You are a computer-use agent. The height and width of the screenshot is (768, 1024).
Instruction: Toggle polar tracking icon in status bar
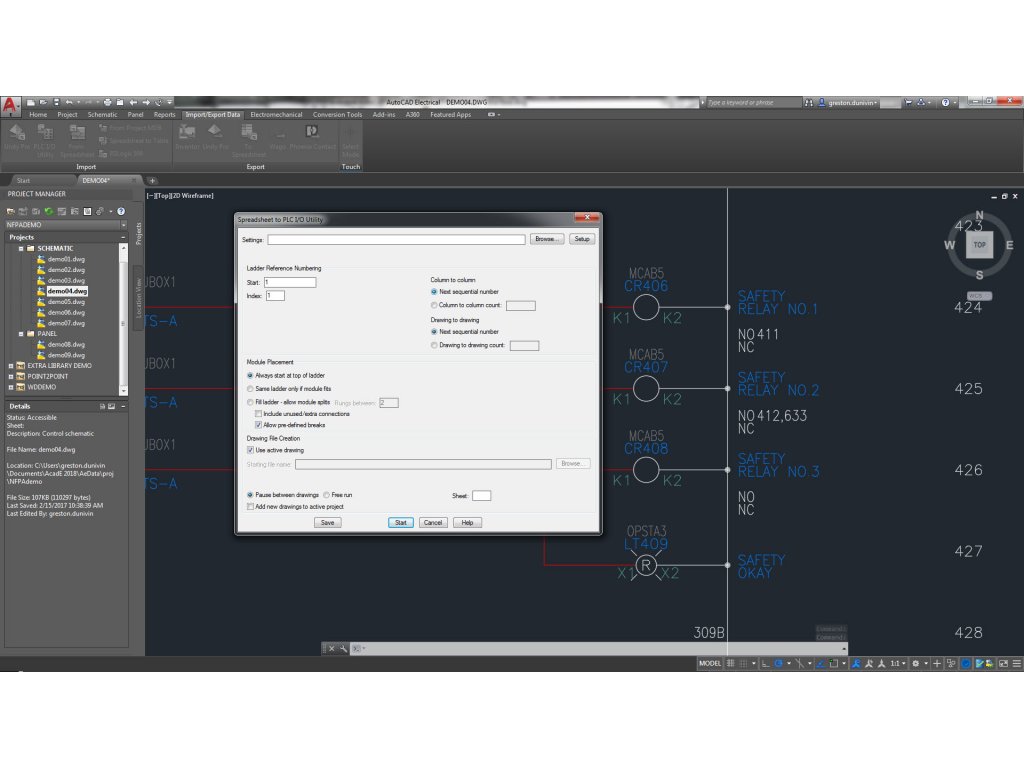[x=778, y=664]
